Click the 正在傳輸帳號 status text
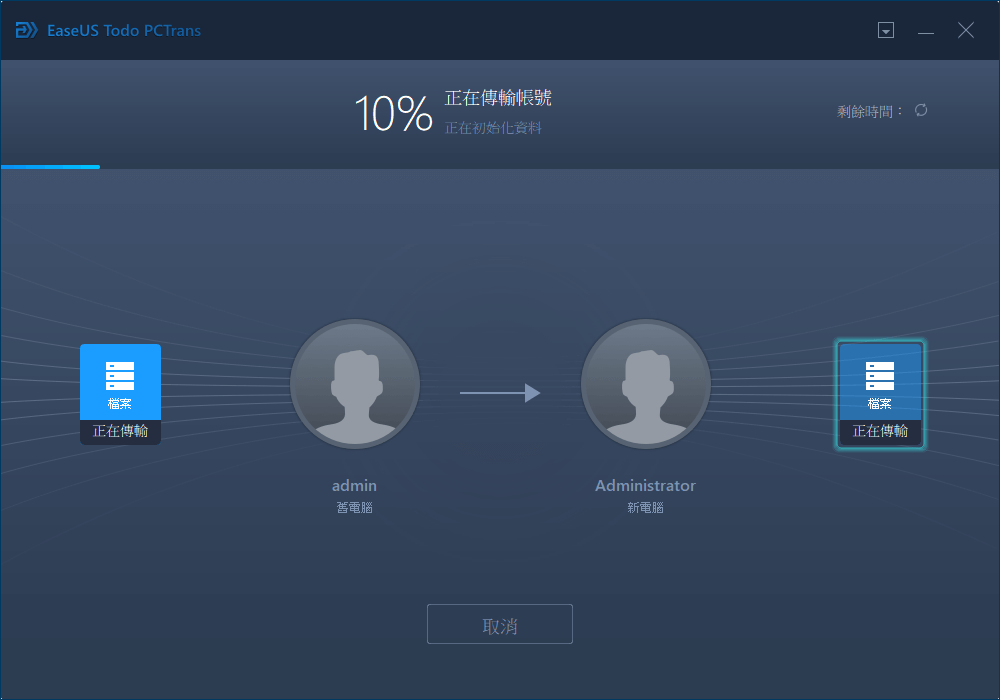 pos(497,99)
